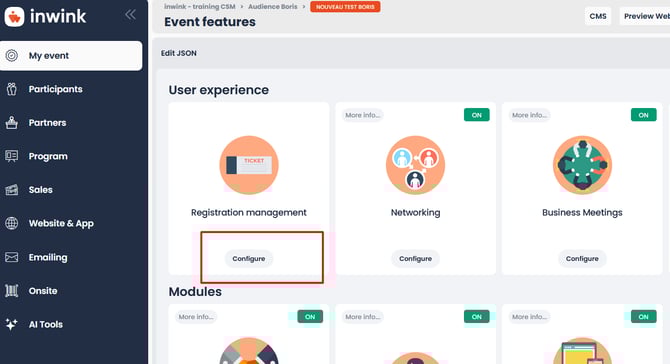
Task: Open AI Tools section
Action: point(46,325)
